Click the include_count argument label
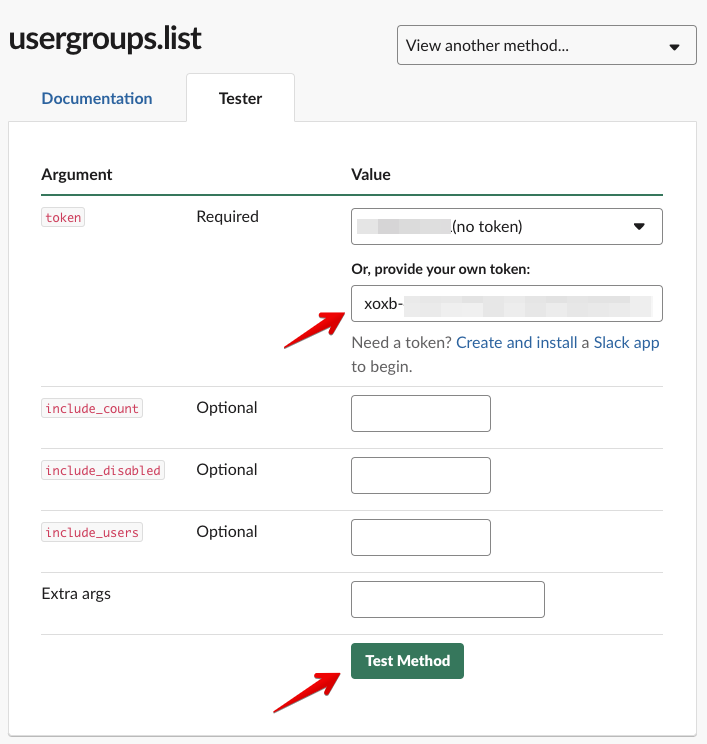707x744 pixels. [x=92, y=408]
